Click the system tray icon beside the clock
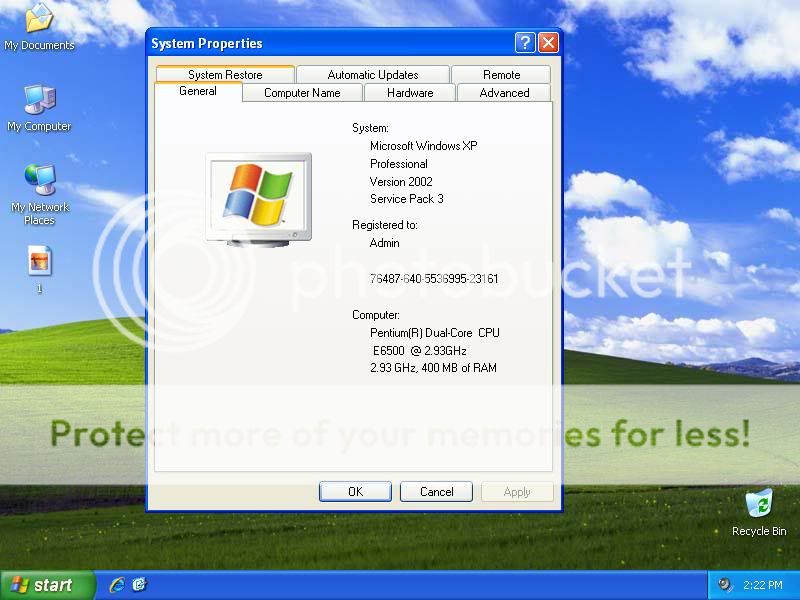 point(724,585)
